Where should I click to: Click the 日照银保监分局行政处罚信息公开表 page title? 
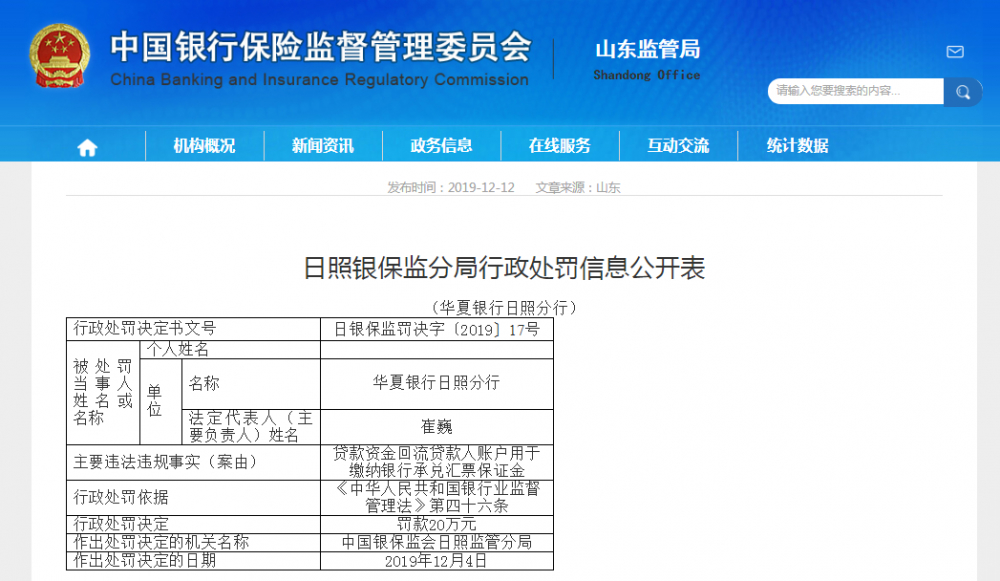[x=504, y=268]
